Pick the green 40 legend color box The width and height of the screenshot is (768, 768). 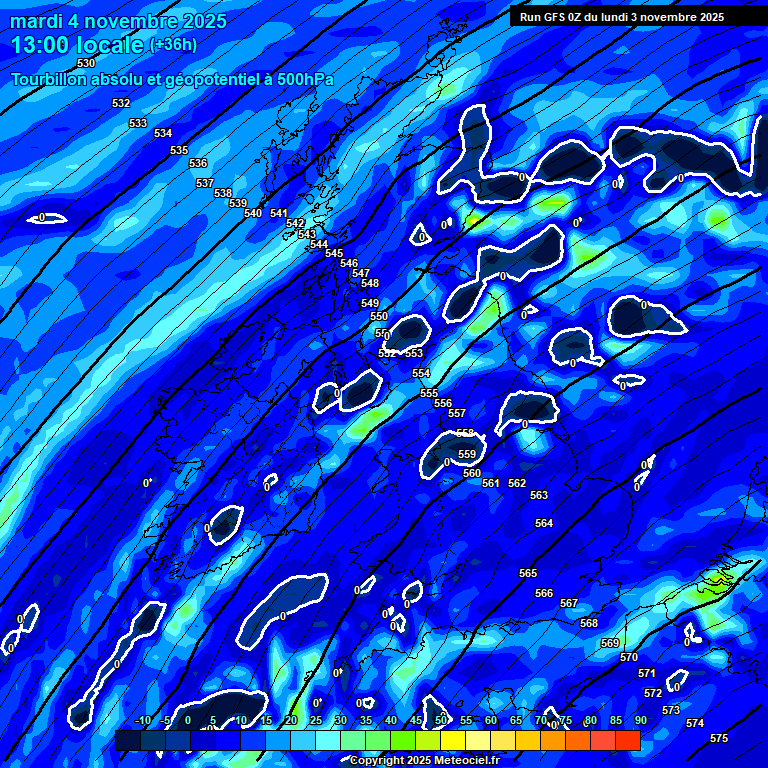pyautogui.click(x=378, y=741)
